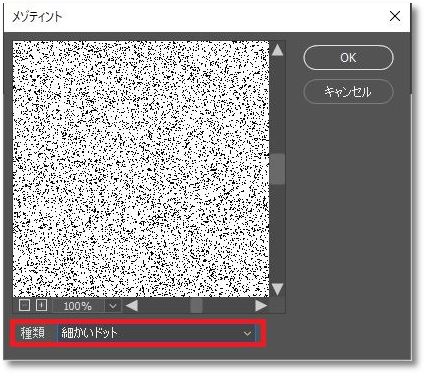This screenshot has height=376, width=427.
Task: Open the 種類 dropdown showing 細かいドット
Action: pos(157,333)
